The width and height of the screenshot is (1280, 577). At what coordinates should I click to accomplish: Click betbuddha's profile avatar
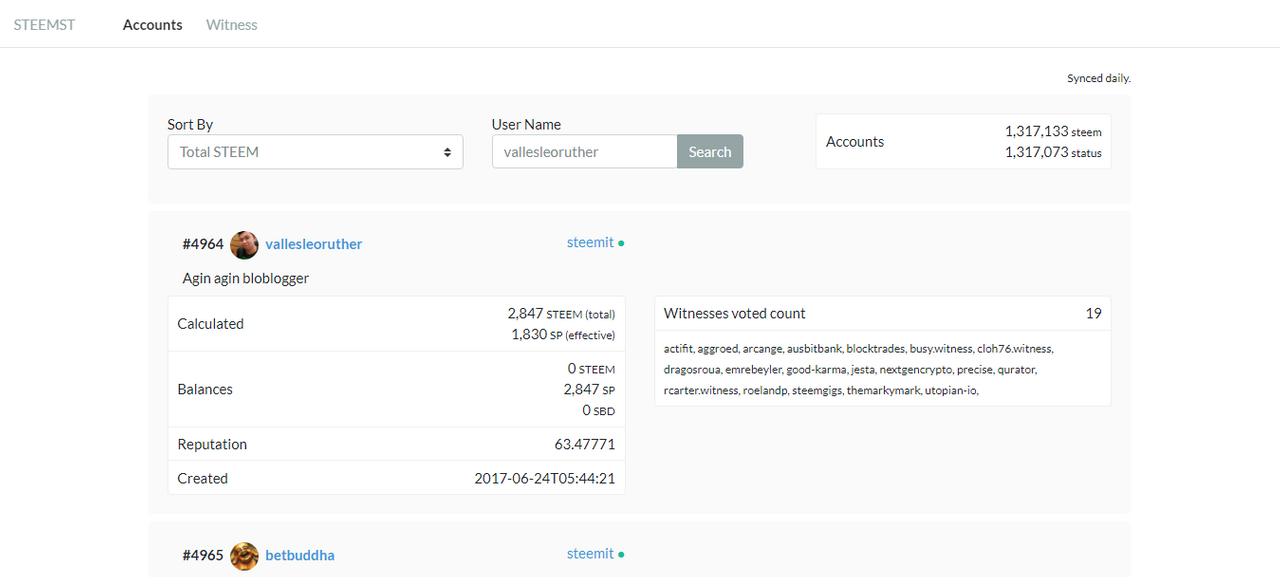click(x=244, y=555)
